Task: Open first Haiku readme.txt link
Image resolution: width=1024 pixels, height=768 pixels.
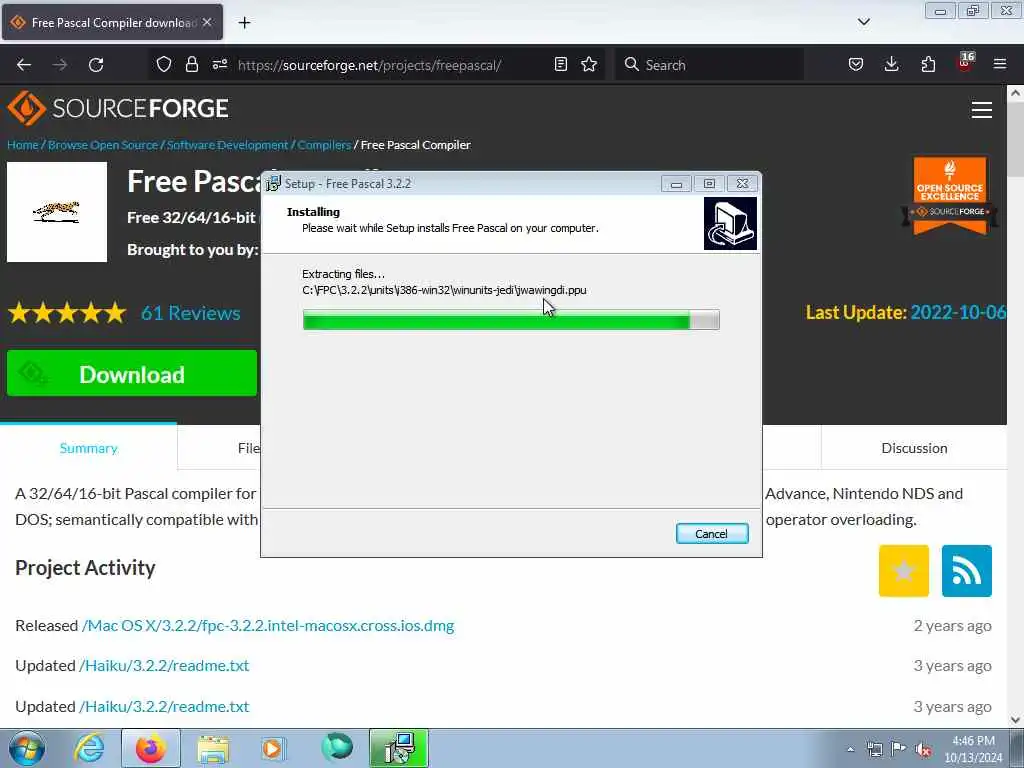Action: click(x=164, y=665)
